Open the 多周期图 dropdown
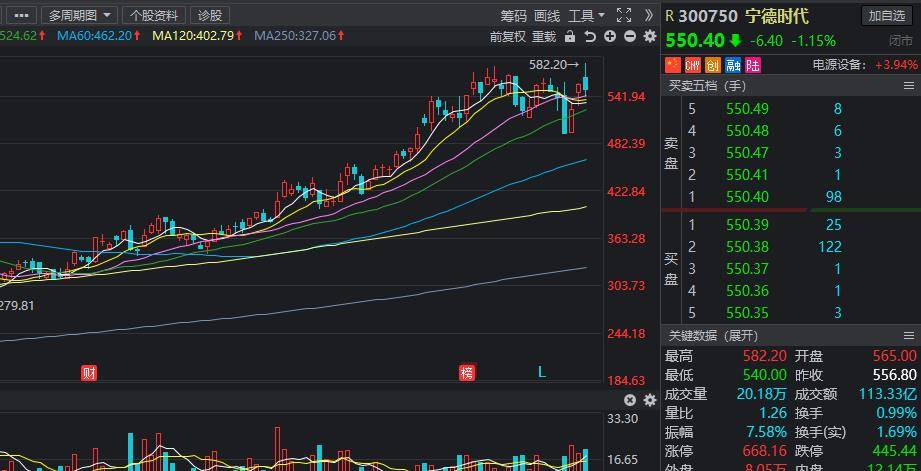Image resolution: width=921 pixels, height=471 pixels. point(79,15)
